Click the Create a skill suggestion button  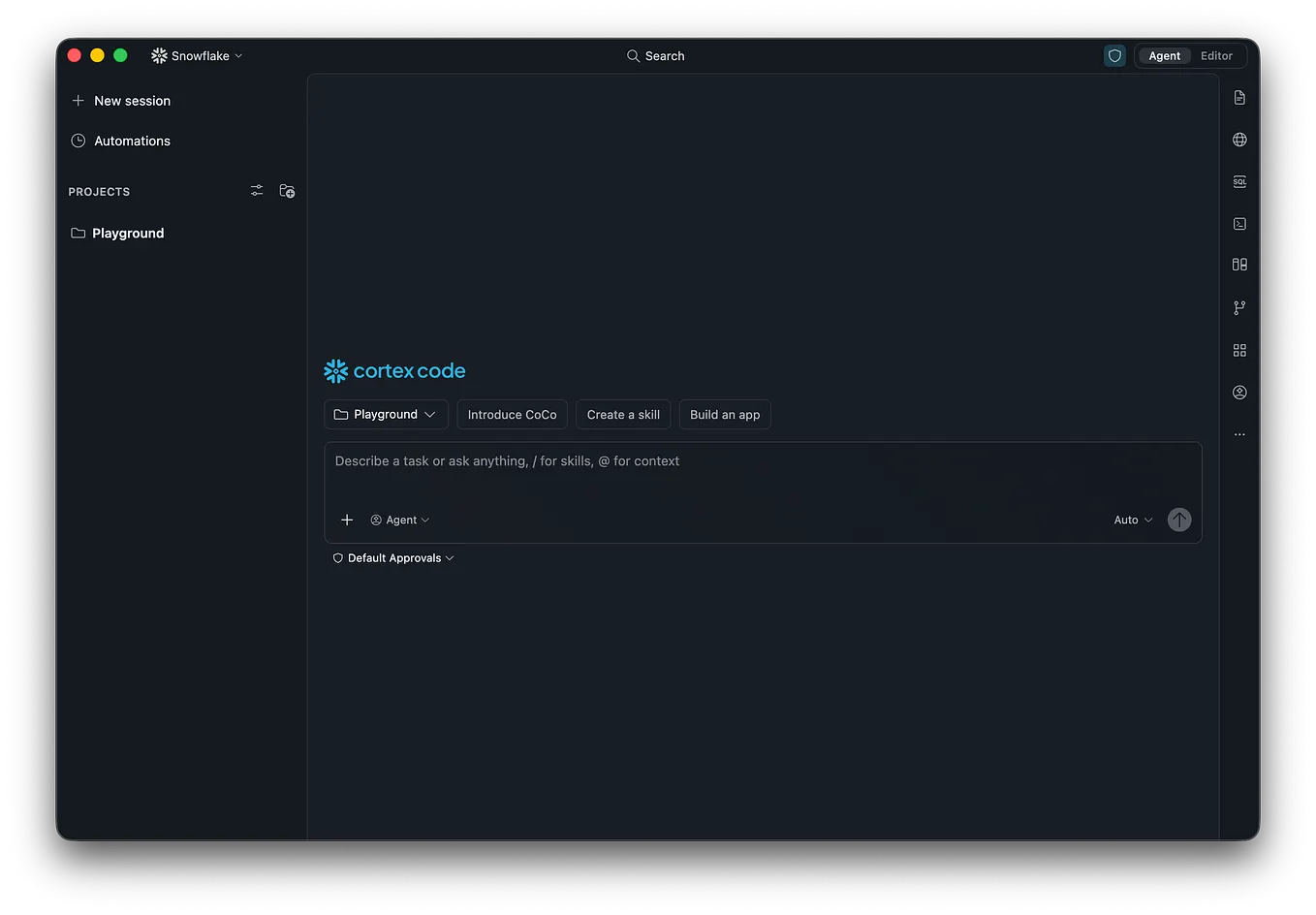pos(623,415)
